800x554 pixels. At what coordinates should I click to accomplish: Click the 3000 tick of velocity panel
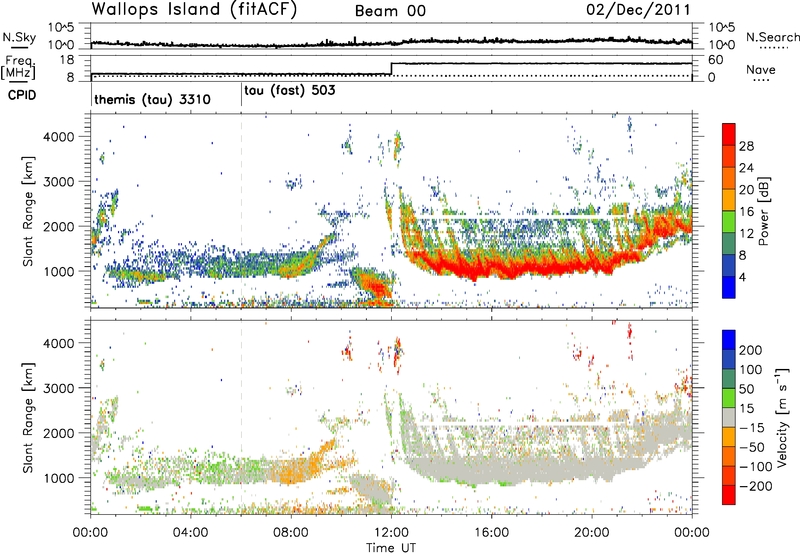pos(59,388)
